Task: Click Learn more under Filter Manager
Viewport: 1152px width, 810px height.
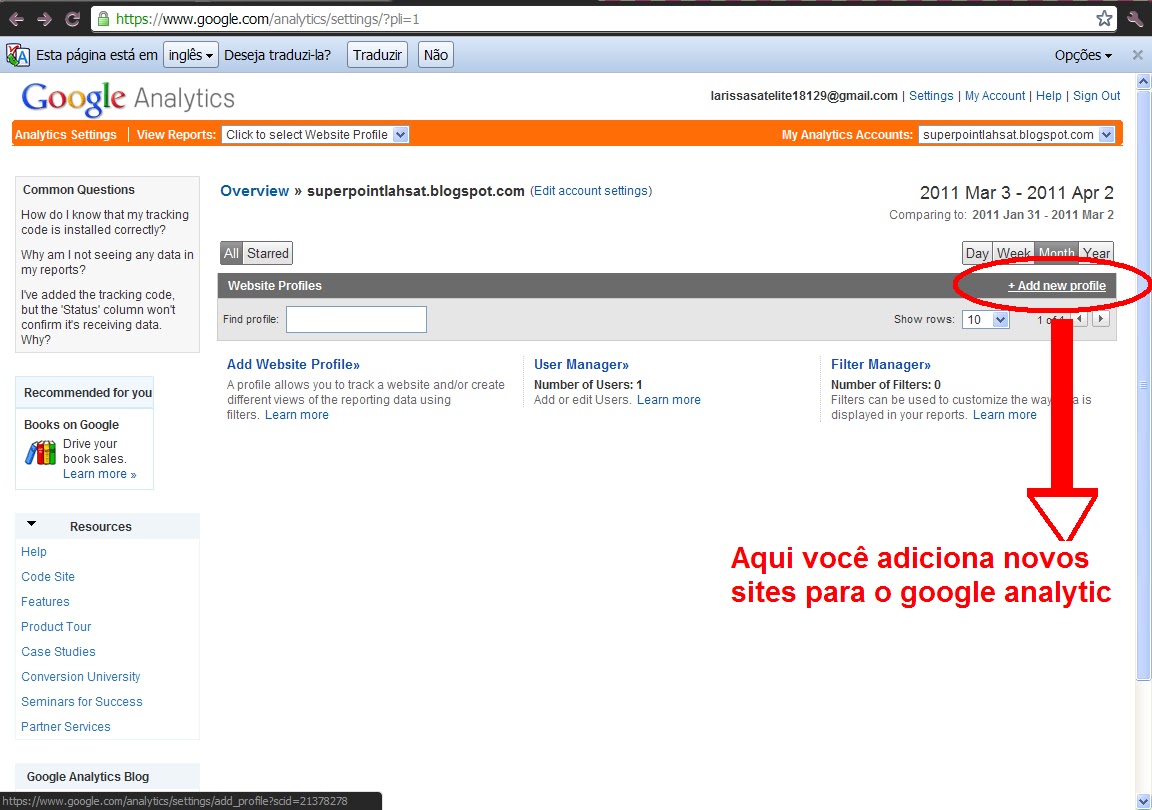Action: click(1004, 415)
